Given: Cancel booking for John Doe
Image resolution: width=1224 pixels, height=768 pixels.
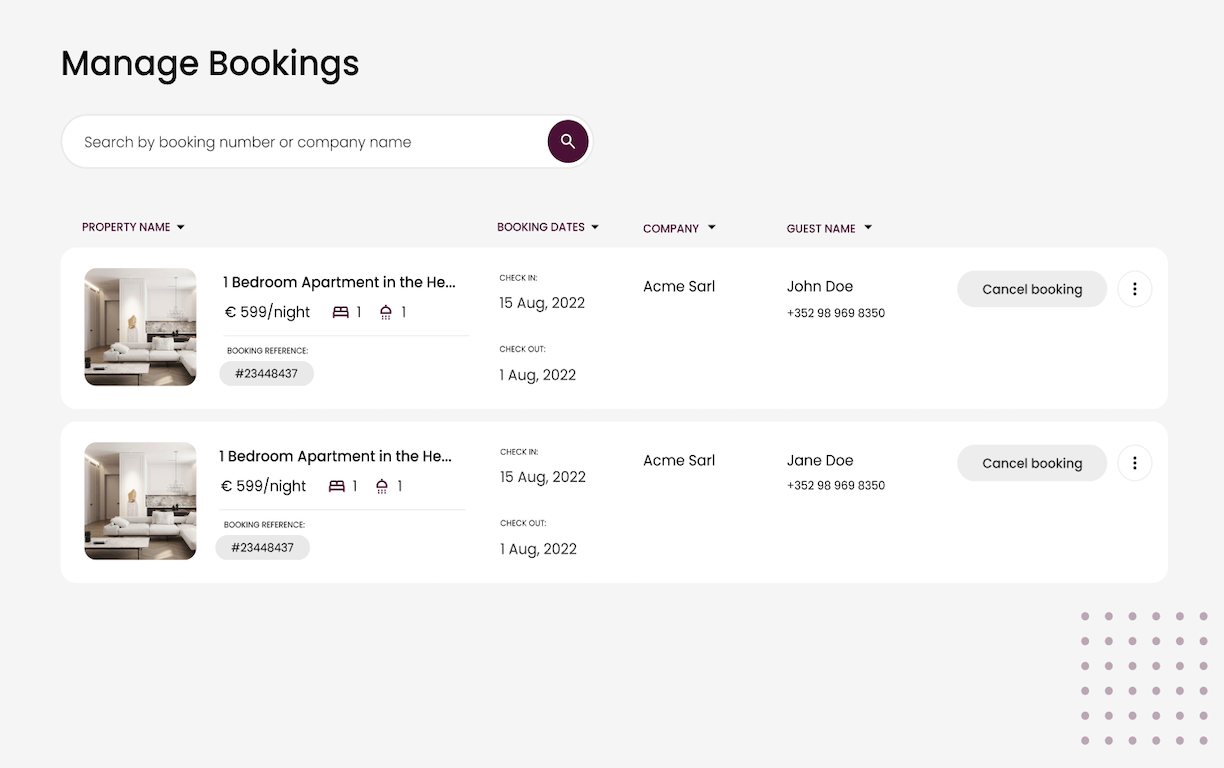Looking at the screenshot, I should pos(1032,289).
